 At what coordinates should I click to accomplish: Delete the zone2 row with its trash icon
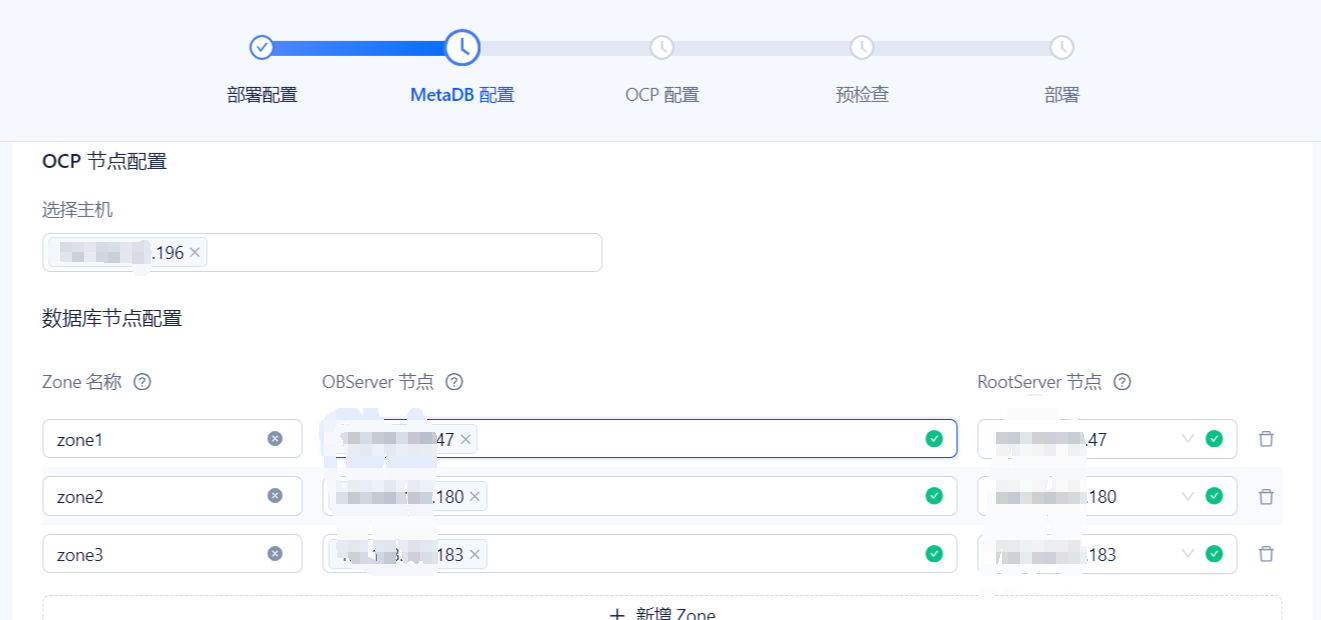[1266, 496]
